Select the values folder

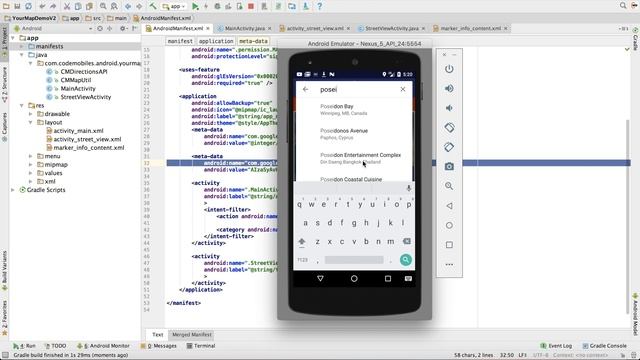pos(53,173)
